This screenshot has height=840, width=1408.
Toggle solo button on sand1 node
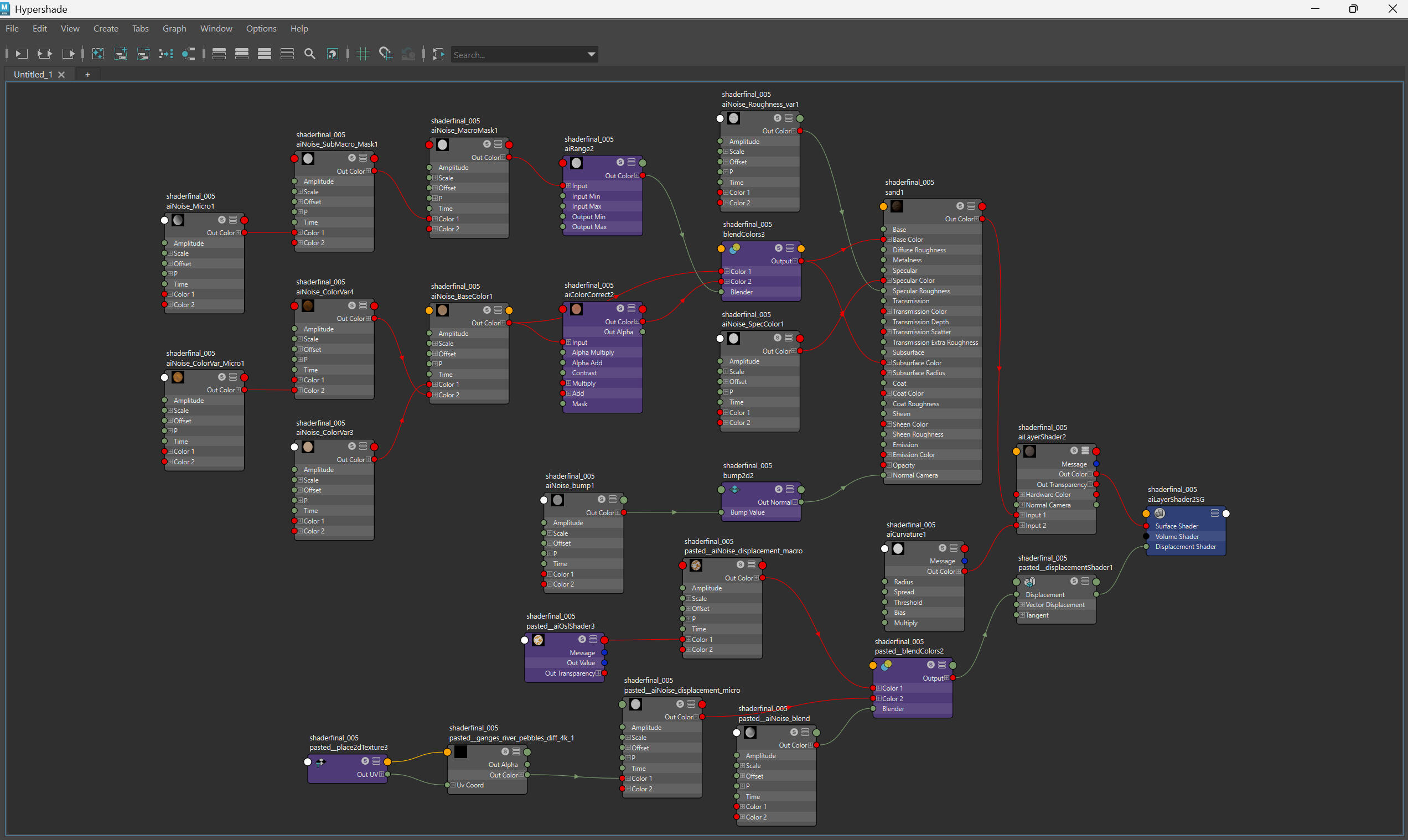(960, 206)
